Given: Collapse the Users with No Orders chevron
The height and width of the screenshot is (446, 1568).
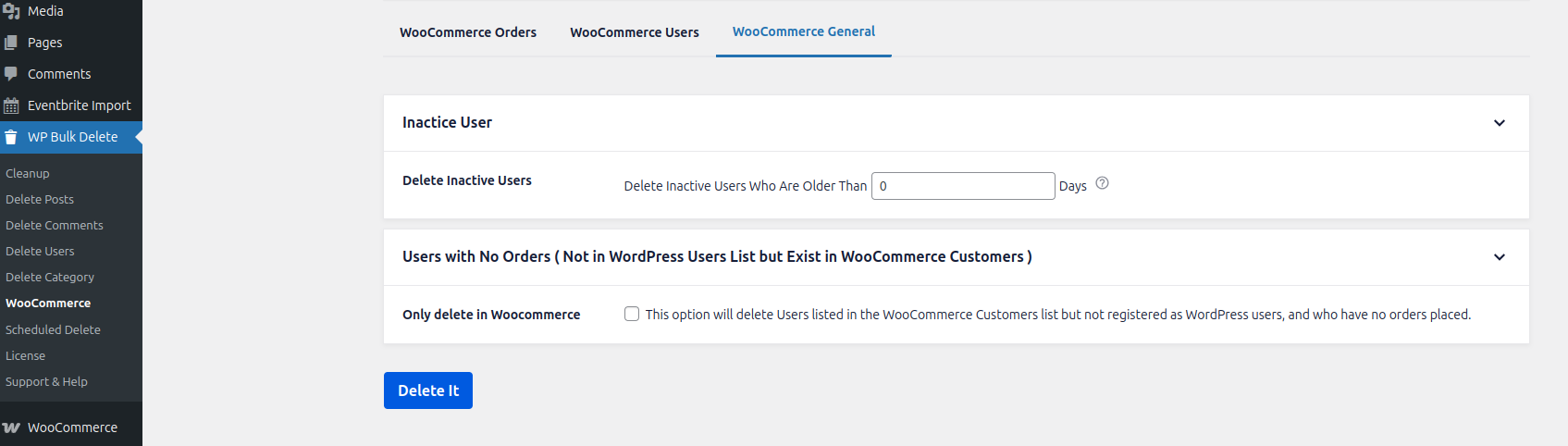Looking at the screenshot, I should click(x=1499, y=257).
